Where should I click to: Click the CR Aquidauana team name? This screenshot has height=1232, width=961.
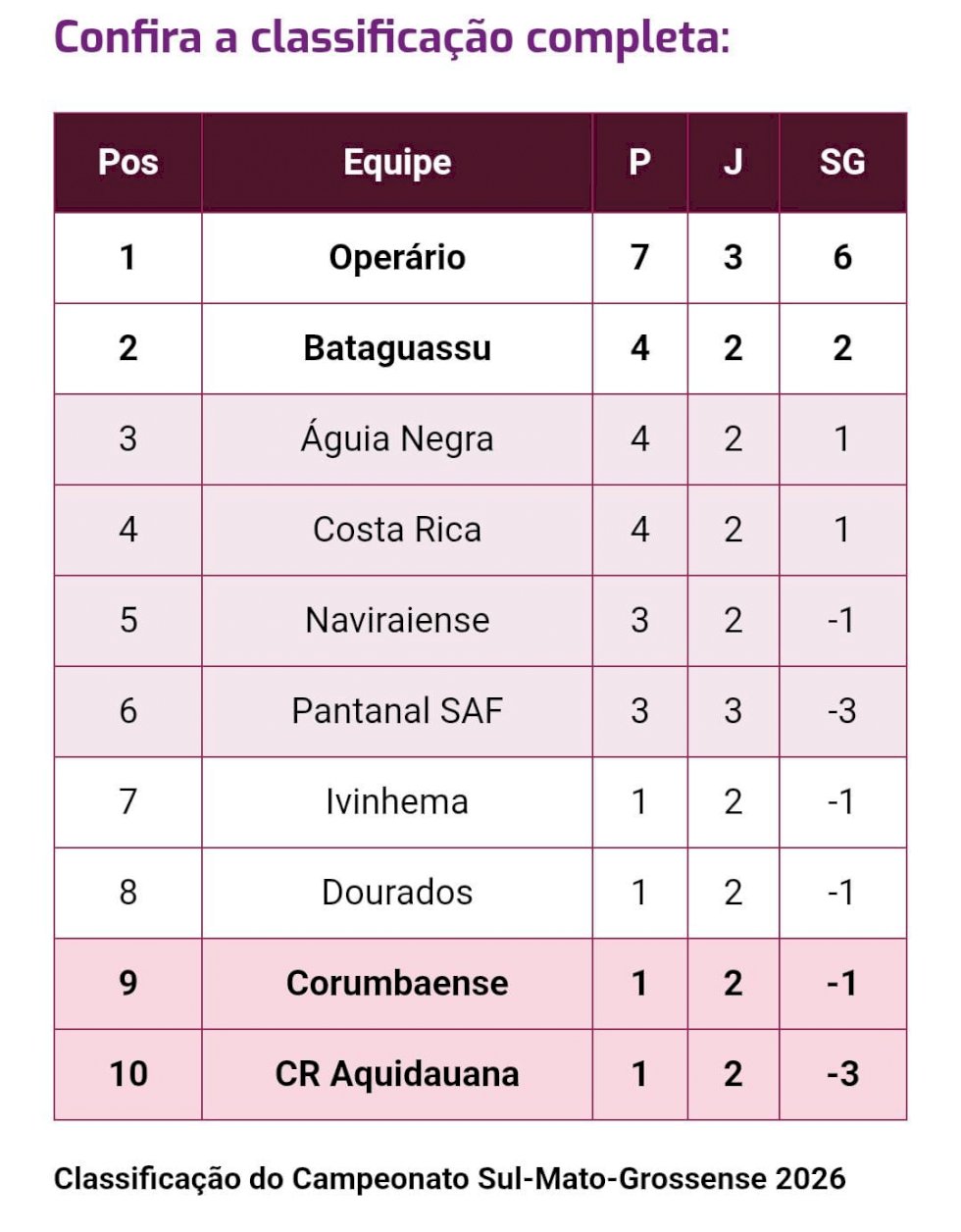click(397, 1074)
